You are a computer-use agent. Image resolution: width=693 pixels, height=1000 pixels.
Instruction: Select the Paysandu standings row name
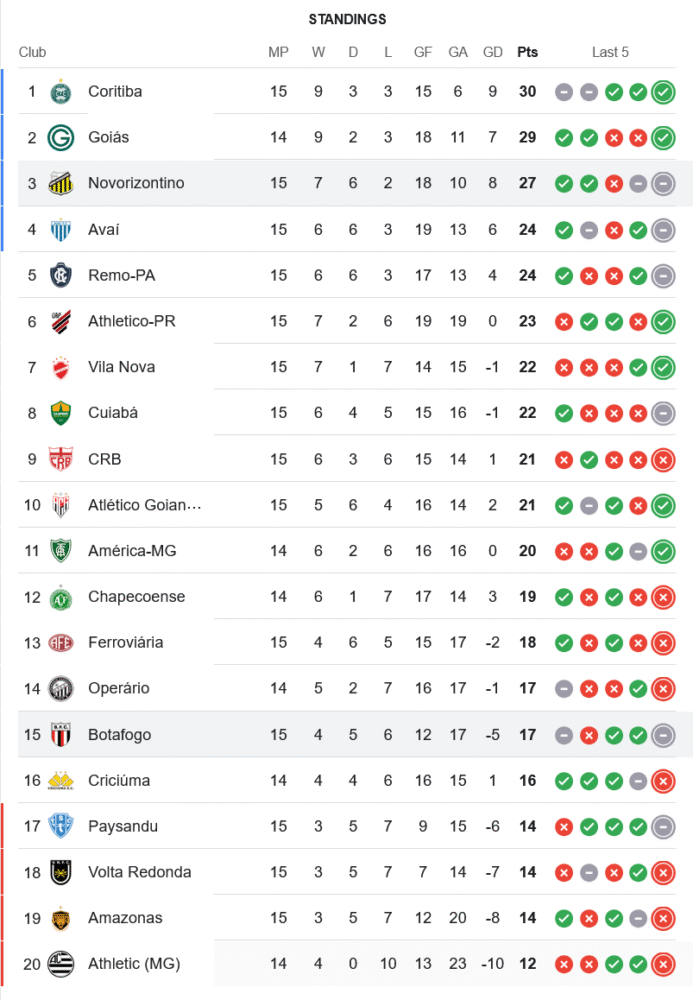122,827
